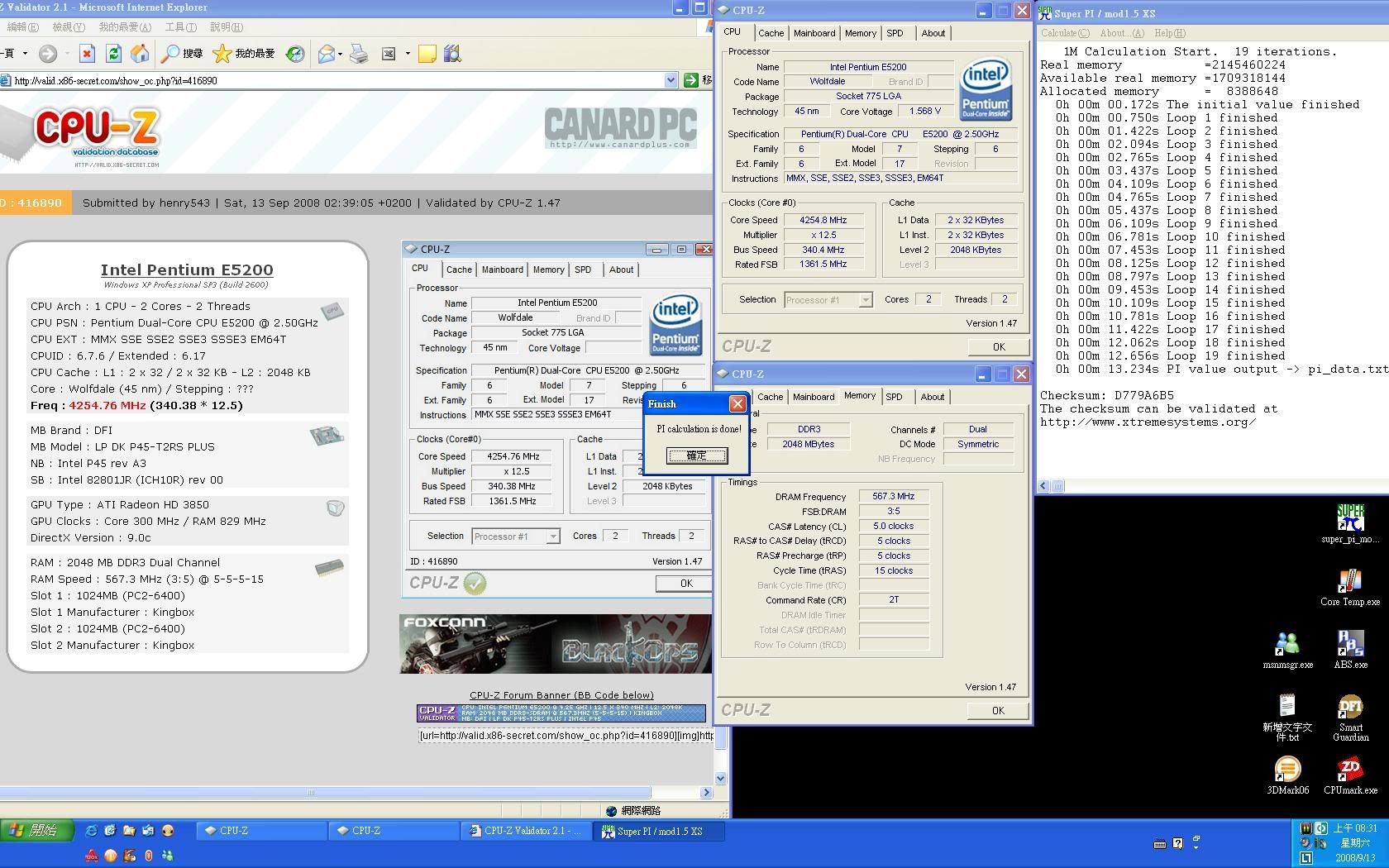Click Internet Explorer quick launch icon

(91, 831)
